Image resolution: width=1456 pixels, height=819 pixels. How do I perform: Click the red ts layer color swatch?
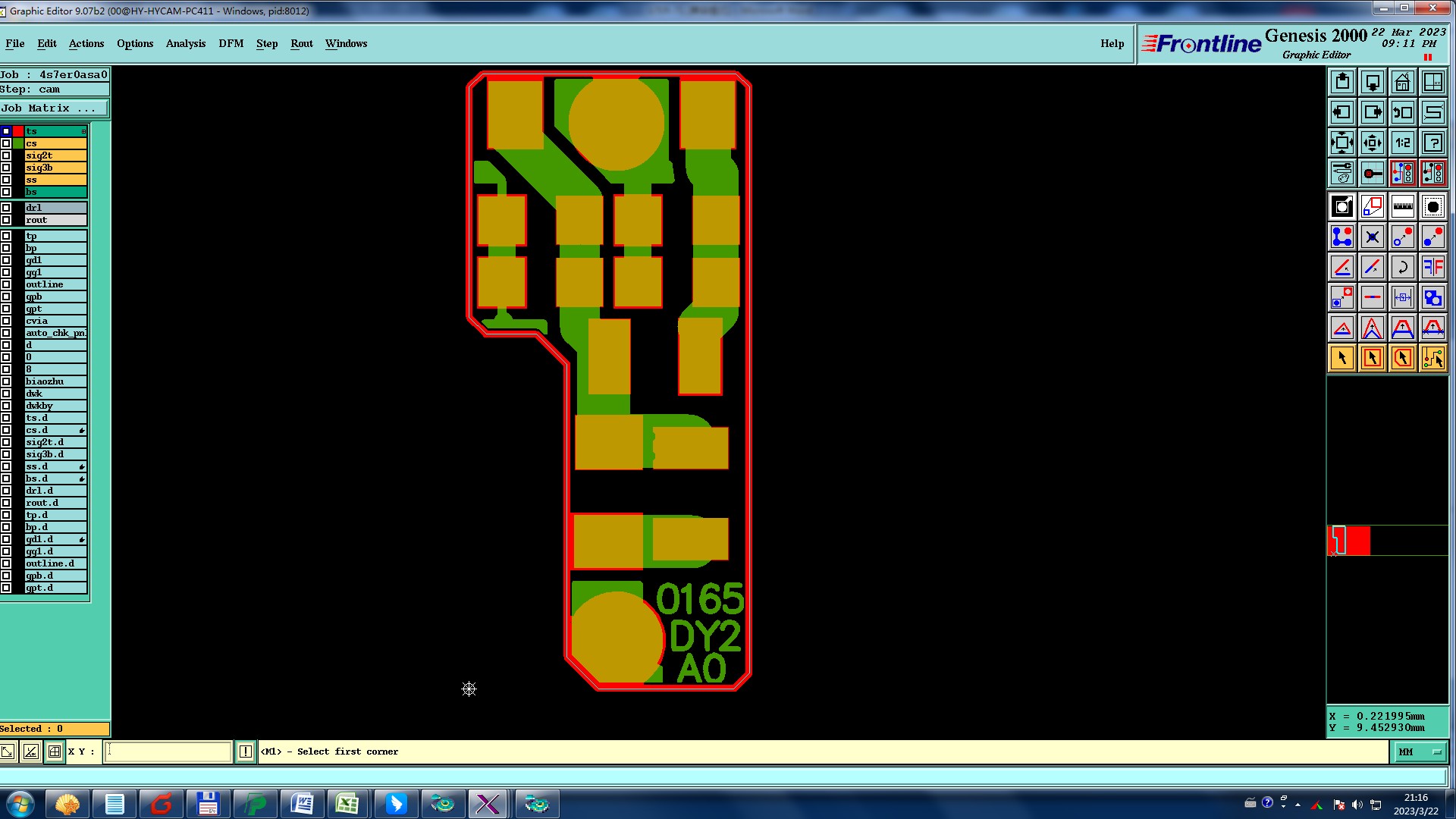(x=18, y=131)
